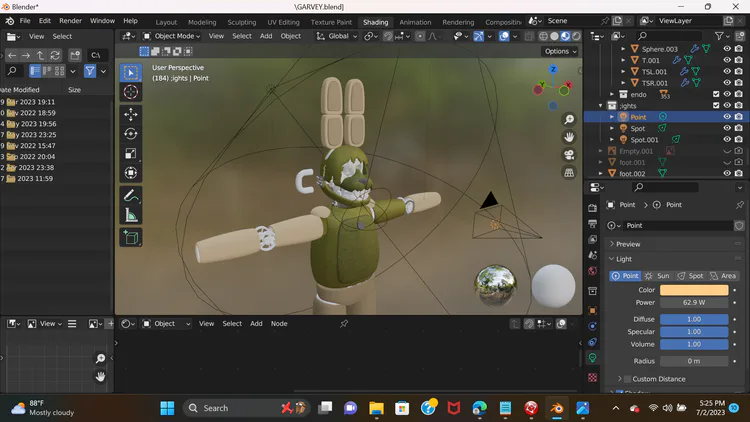Hide Spot.001 light with eye icon
This screenshot has width=750, height=422.
(727, 139)
